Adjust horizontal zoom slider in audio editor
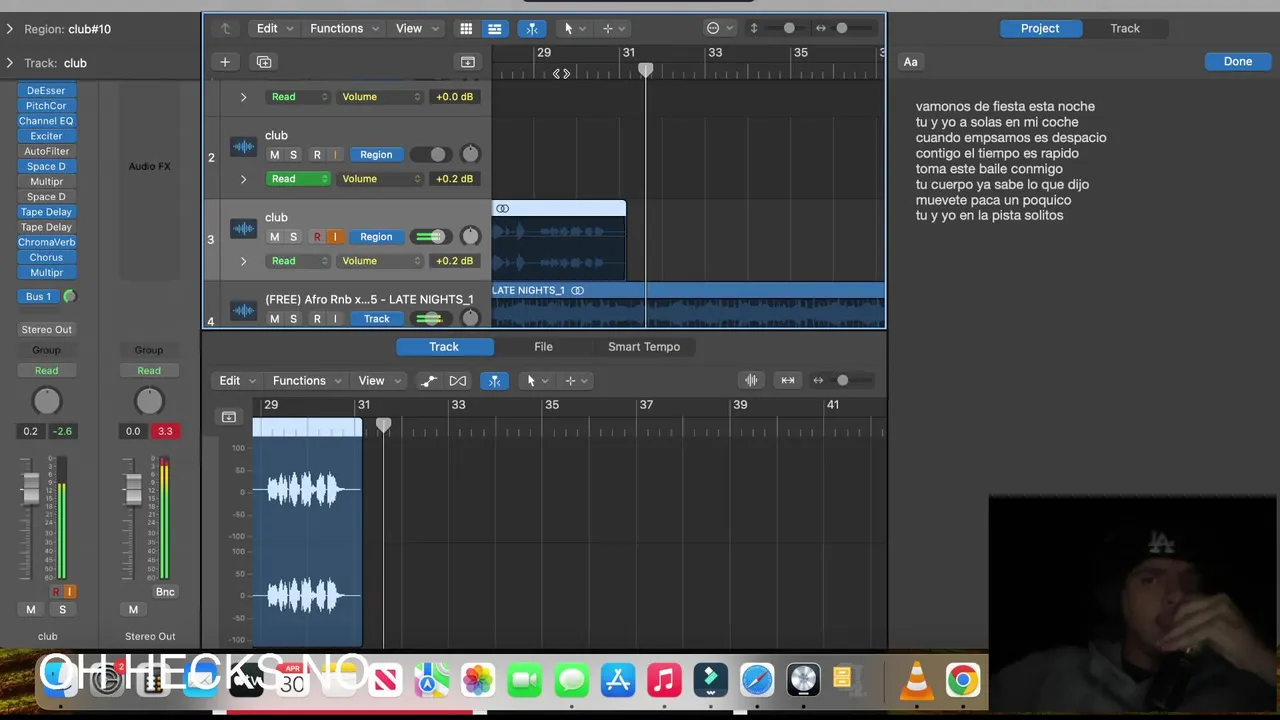The image size is (1280, 720). tap(843, 380)
